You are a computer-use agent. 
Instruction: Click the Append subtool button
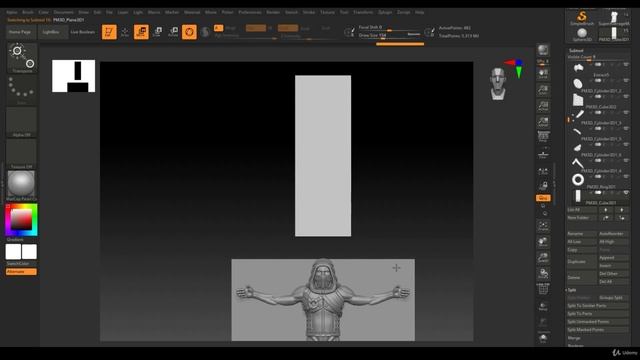coord(613,258)
